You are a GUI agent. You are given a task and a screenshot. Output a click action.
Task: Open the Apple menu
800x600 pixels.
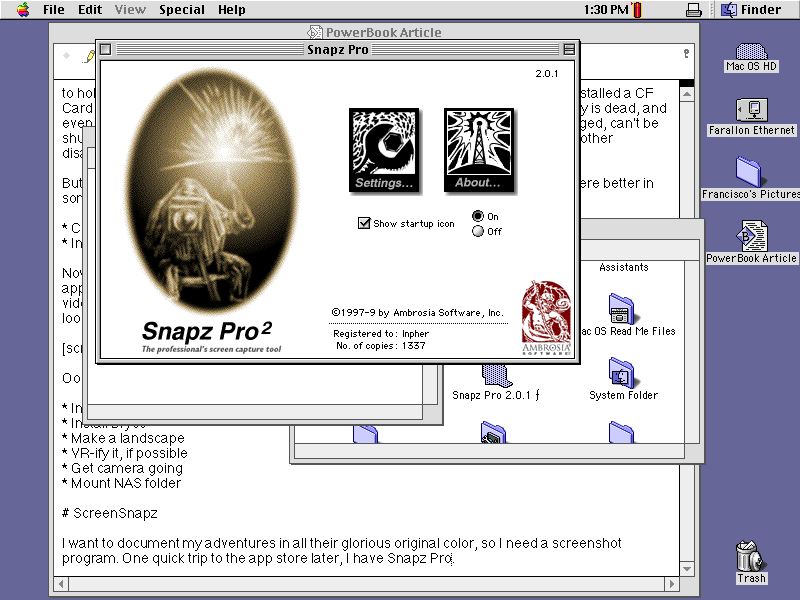point(22,10)
